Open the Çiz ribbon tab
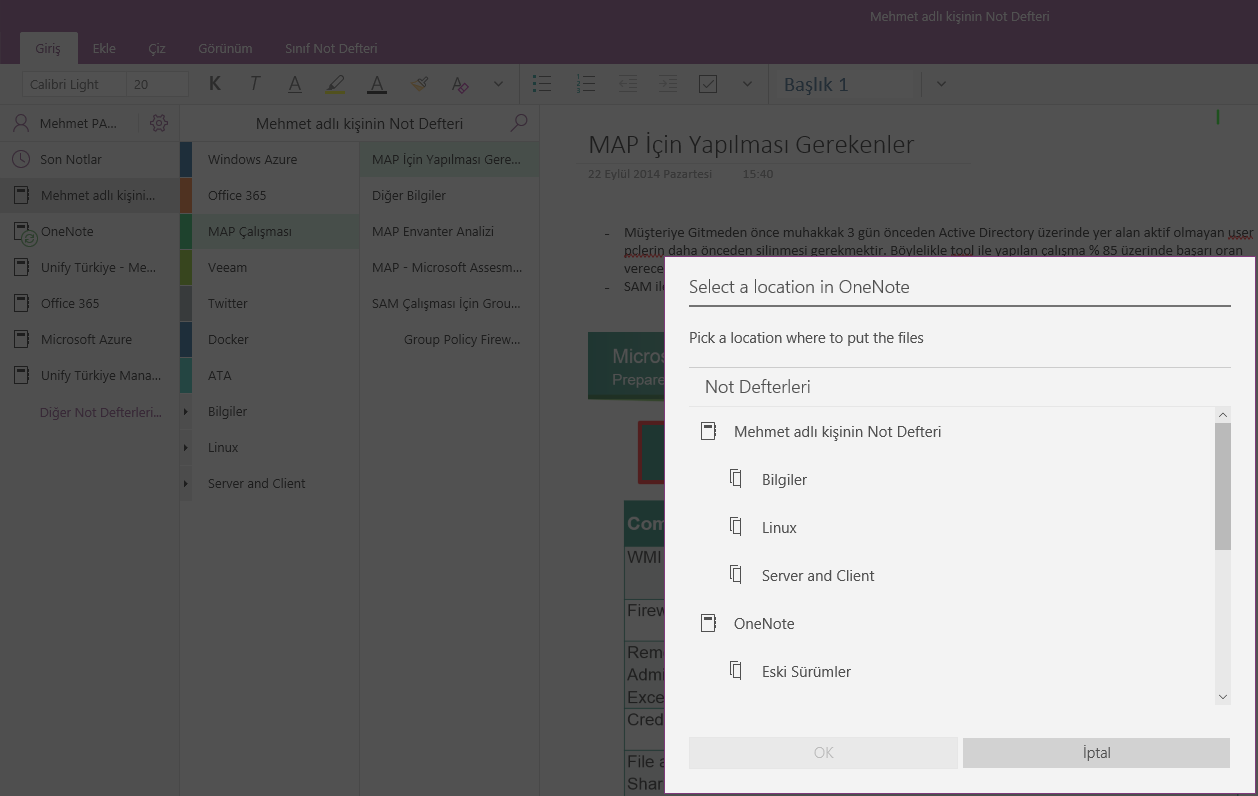Image resolution: width=1258 pixels, height=796 pixels. [157, 48]
